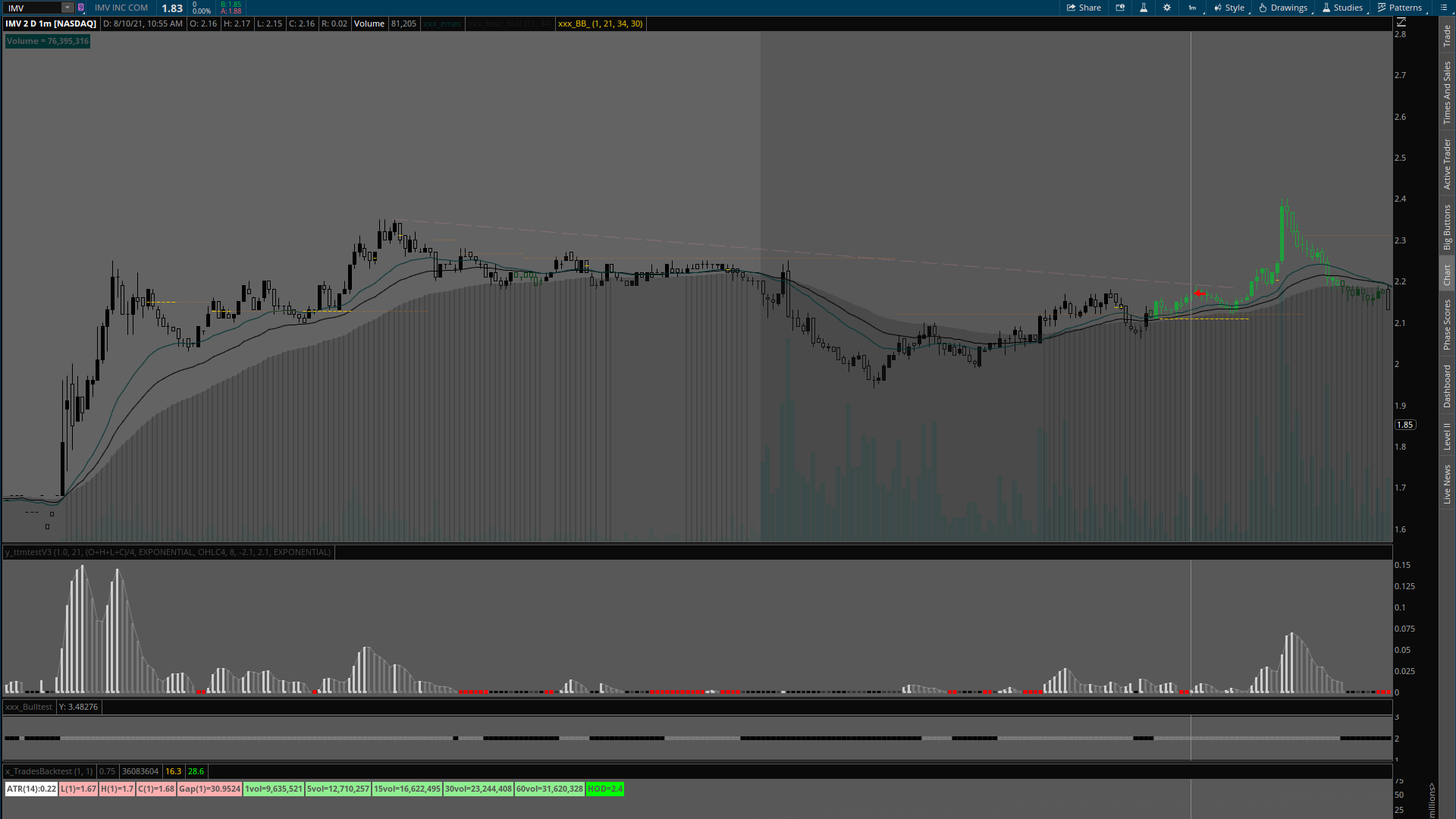Click the Share chart button
The height and width of the screenshot is (819, 1456).
pos(1084,8)
